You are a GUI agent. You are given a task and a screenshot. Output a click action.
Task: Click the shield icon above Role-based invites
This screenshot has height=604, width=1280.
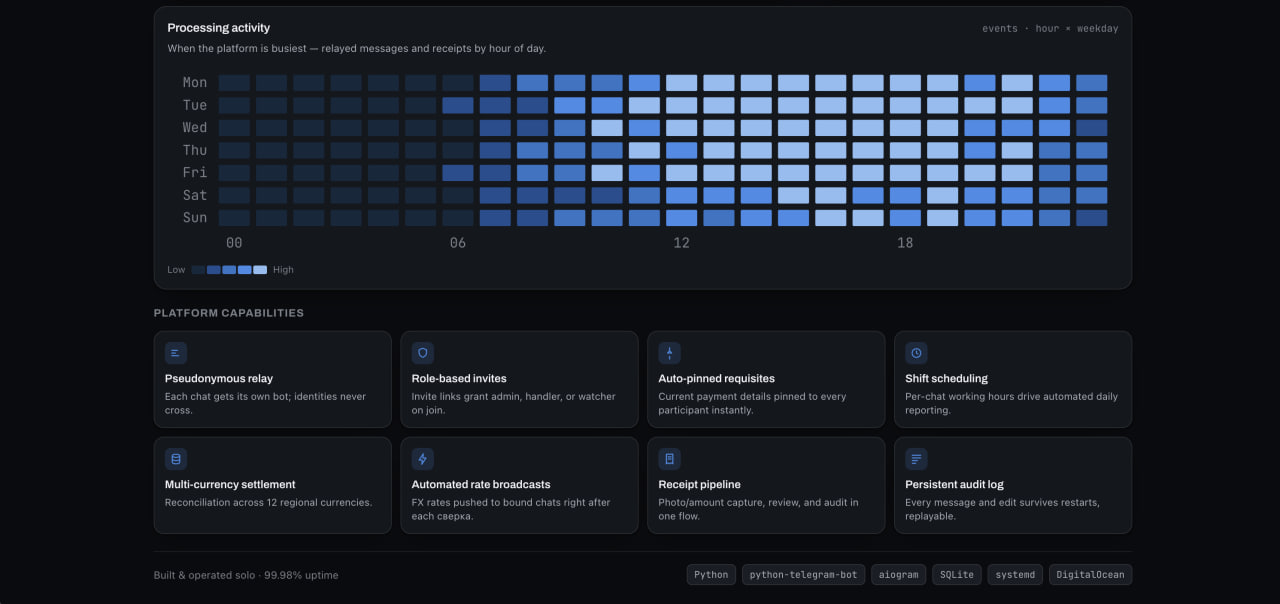point(423,353)
